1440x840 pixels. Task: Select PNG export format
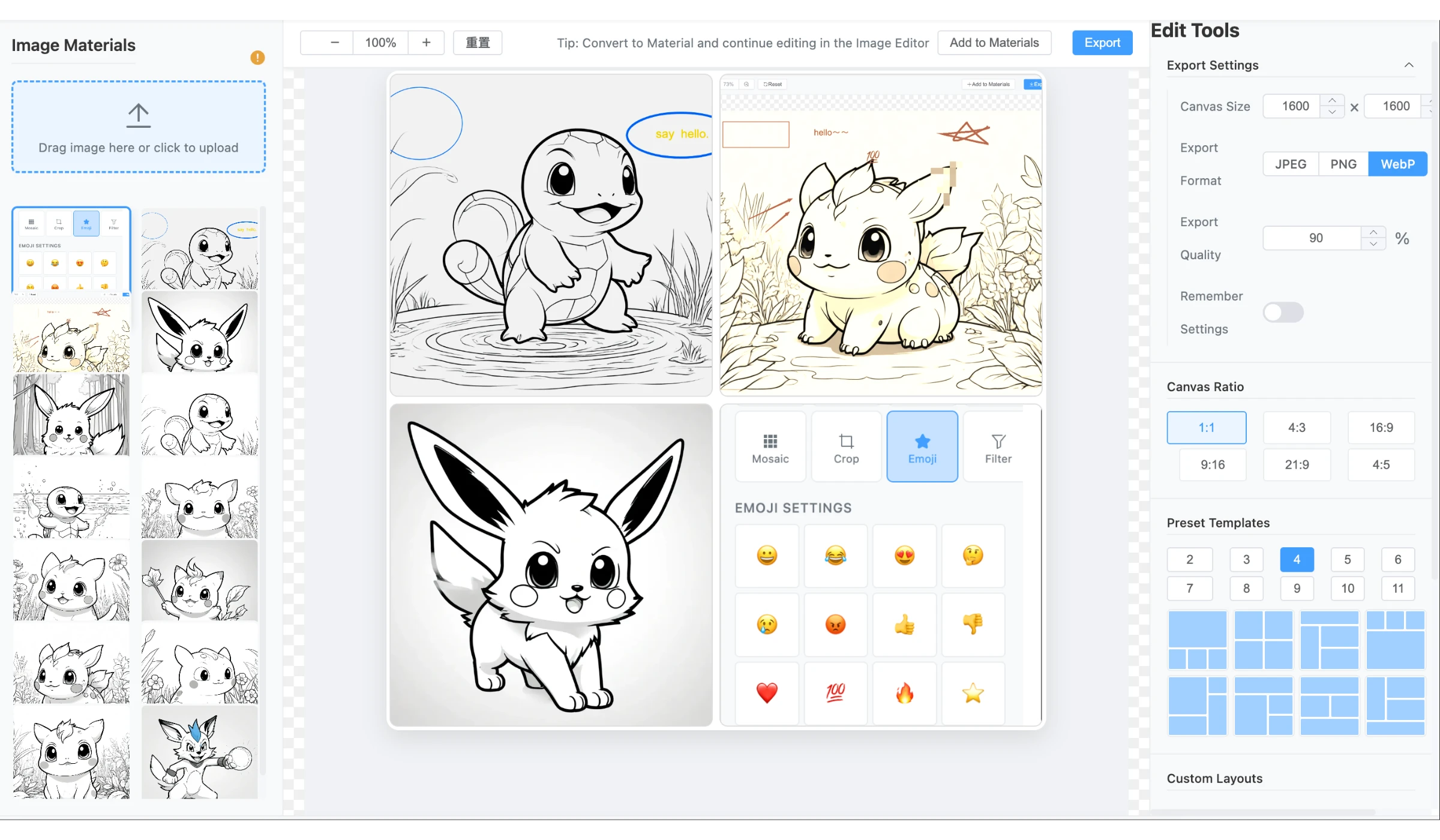1343,164
